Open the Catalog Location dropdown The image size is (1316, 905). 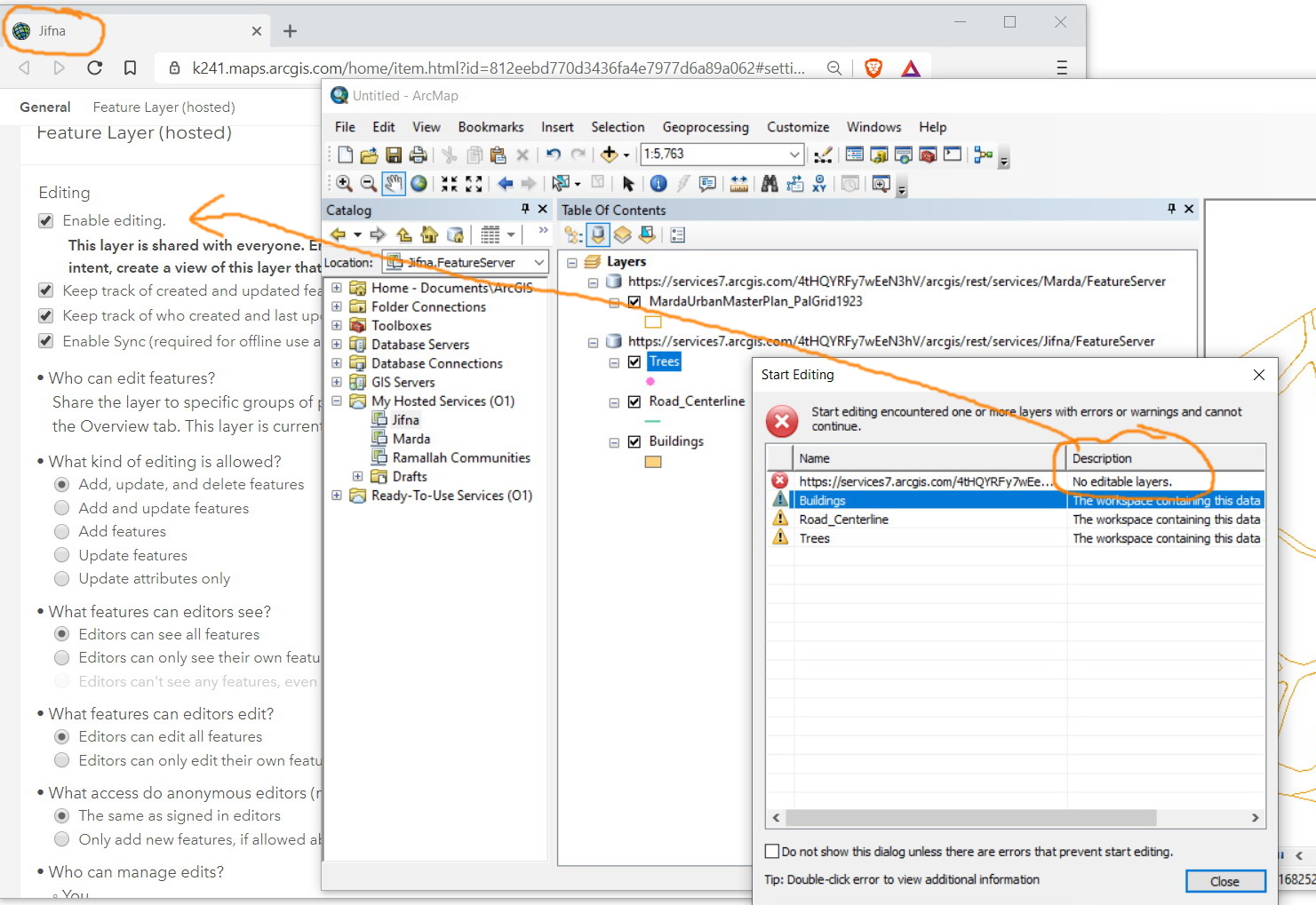[539, 263]
